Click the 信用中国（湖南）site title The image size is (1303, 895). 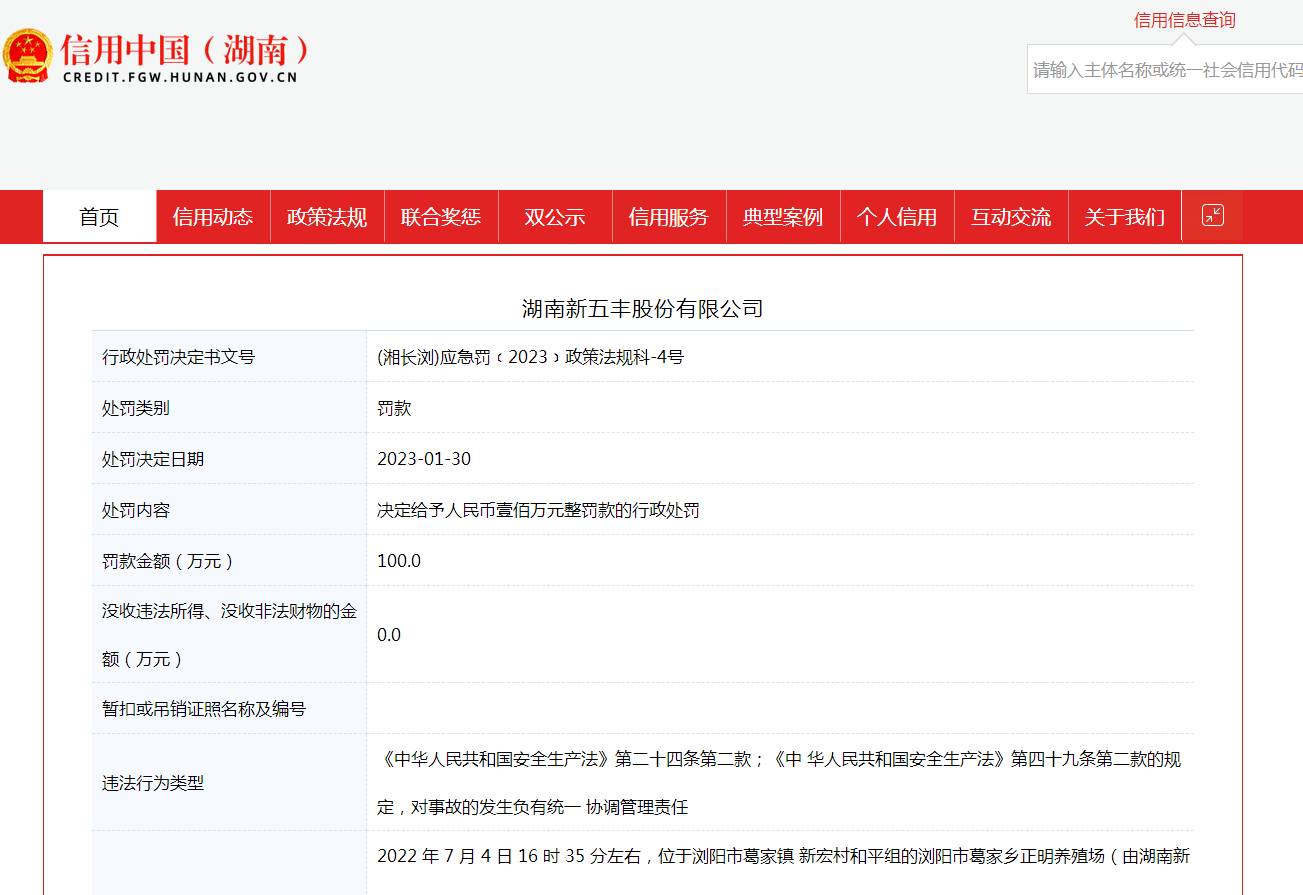tap(185, 49)
